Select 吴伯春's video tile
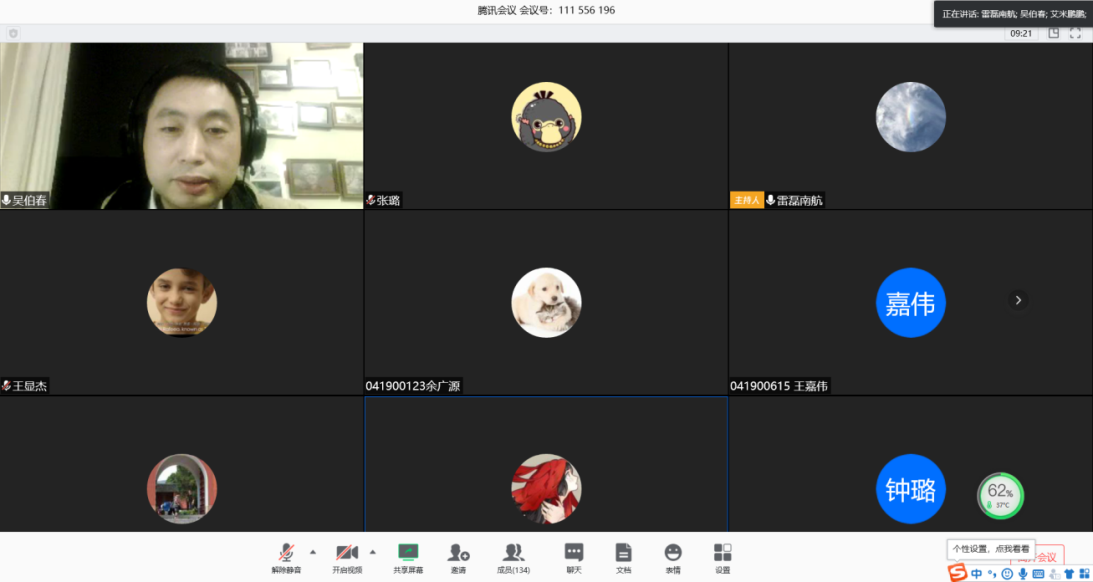This screenshot has width=1093, height=582. tap(181, 125)
